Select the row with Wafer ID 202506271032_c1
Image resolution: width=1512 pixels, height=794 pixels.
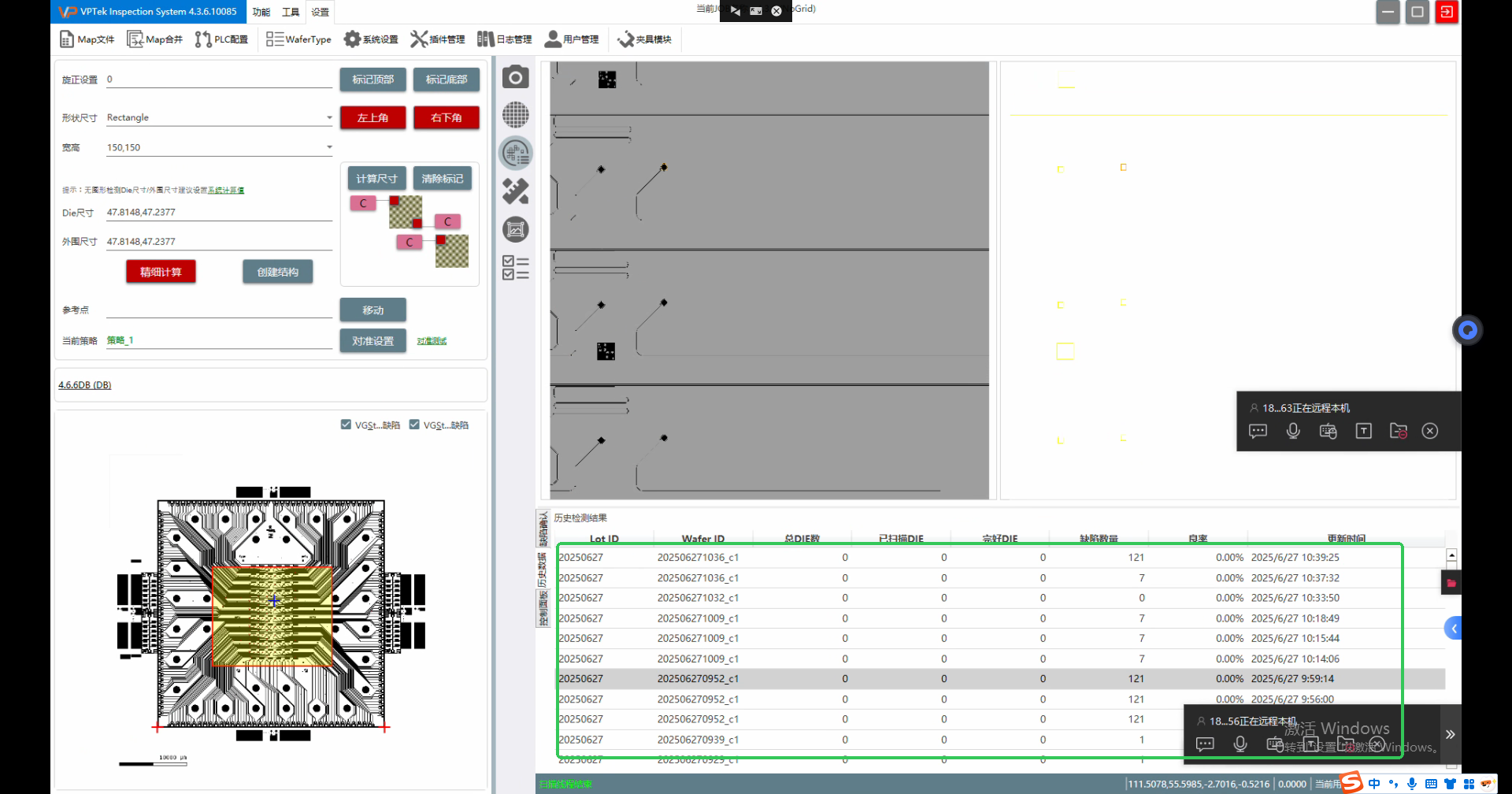coord(1000,598)
